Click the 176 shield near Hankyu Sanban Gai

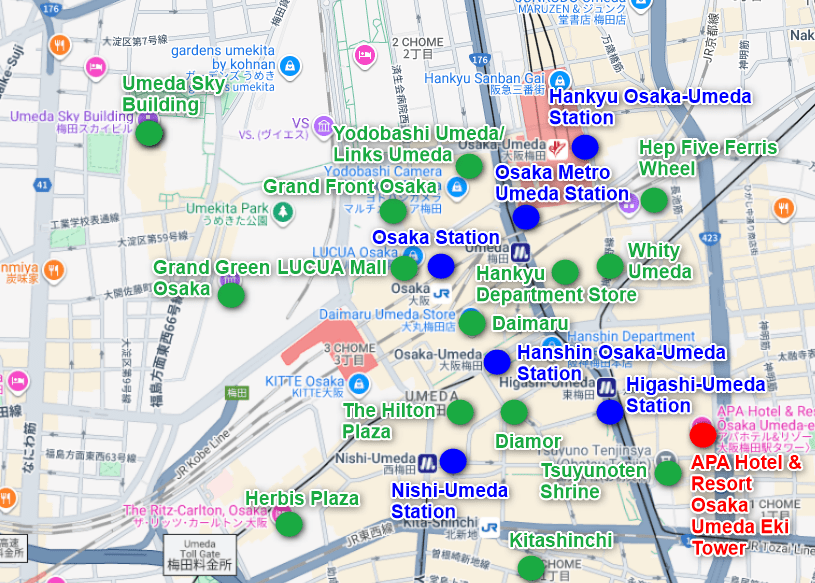(x=480, y=59)
